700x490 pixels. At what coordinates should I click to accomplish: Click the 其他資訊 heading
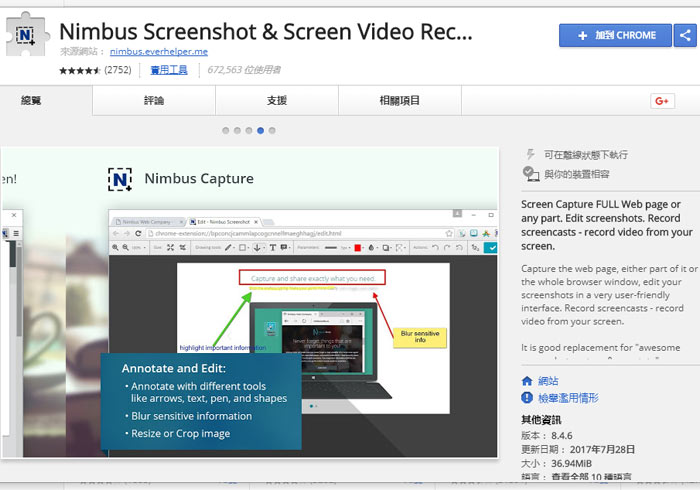[541, 420]
